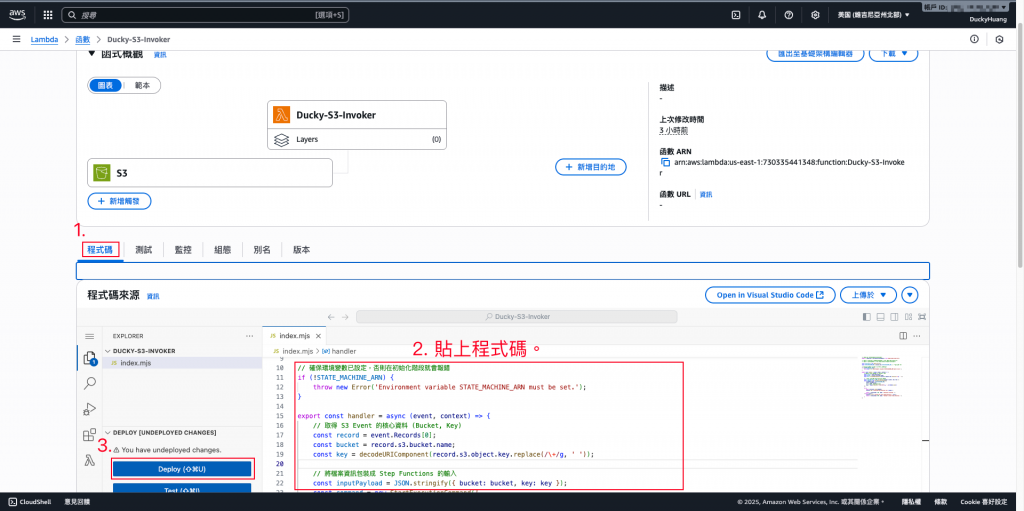Switch to the 程式碼 tab
The height and width of the screenshot is (511, 1024).
(101, 250)
